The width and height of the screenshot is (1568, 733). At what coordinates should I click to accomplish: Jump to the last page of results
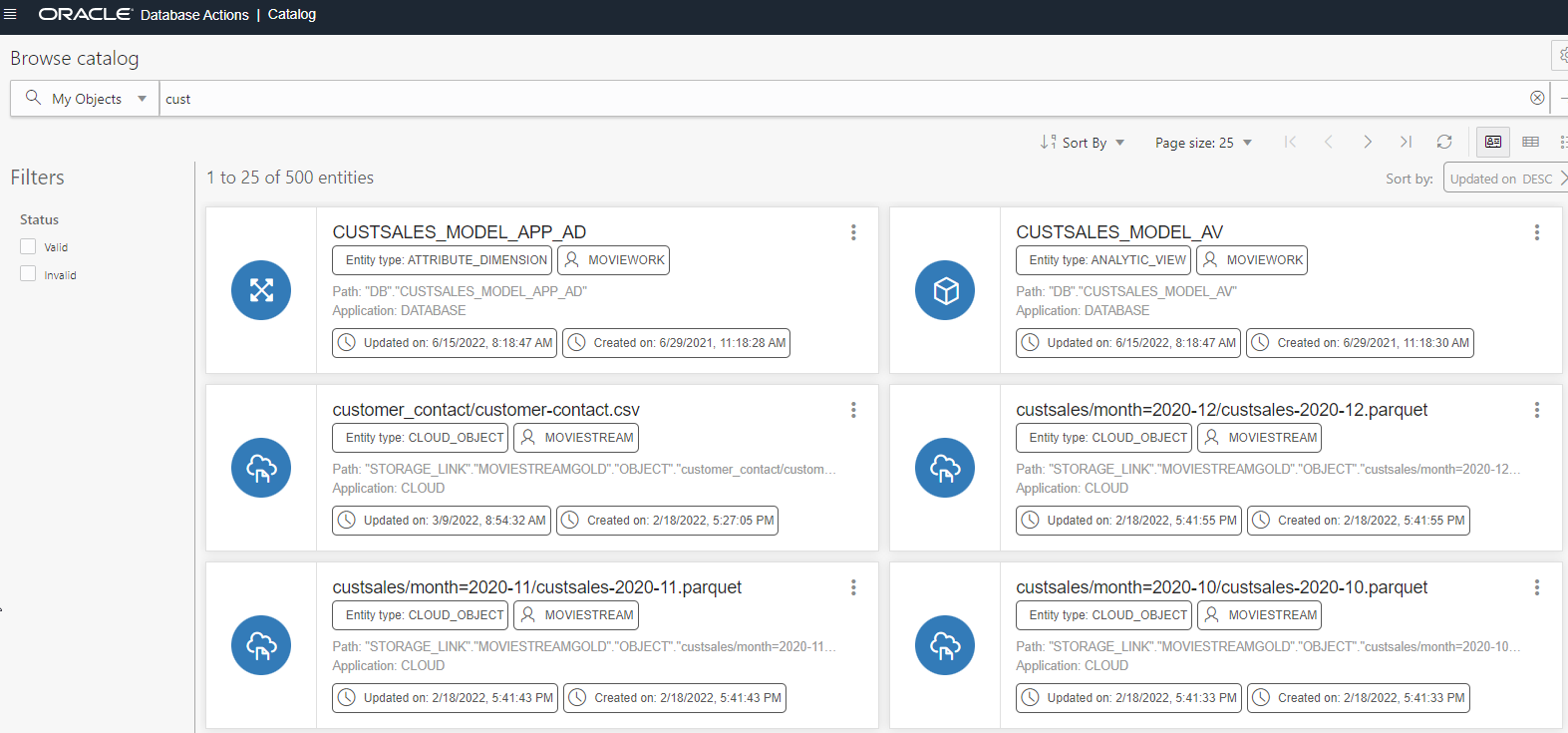coord(1406,142)
